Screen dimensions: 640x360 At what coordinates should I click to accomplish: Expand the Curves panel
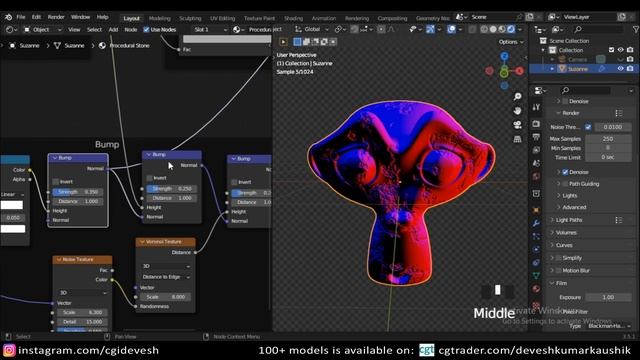tap(564, 245)
